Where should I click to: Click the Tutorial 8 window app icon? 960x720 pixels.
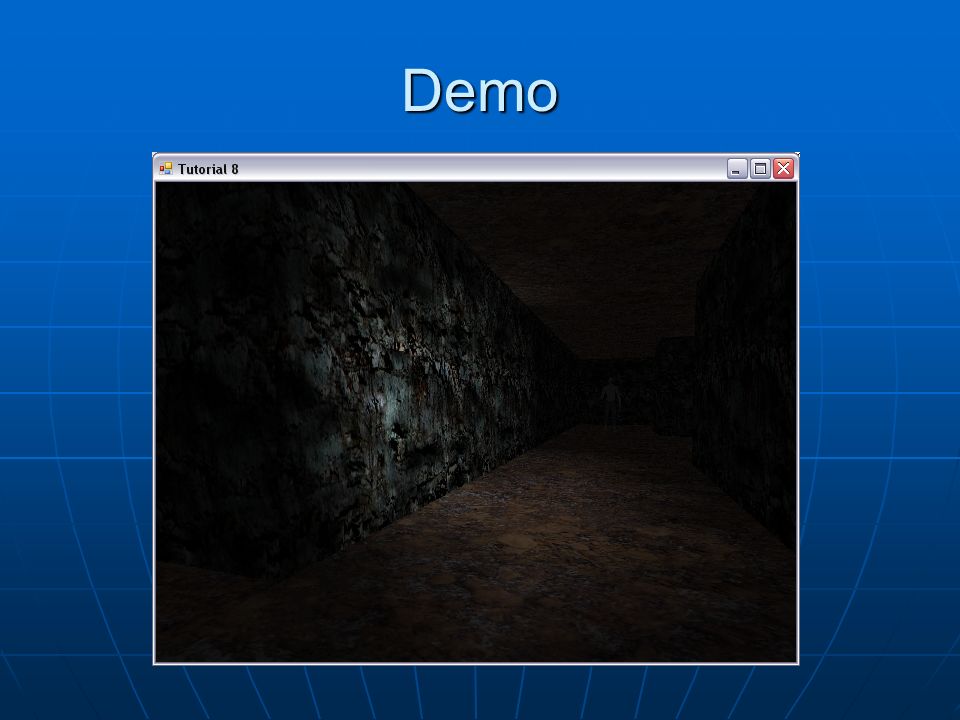coord(166,168)
